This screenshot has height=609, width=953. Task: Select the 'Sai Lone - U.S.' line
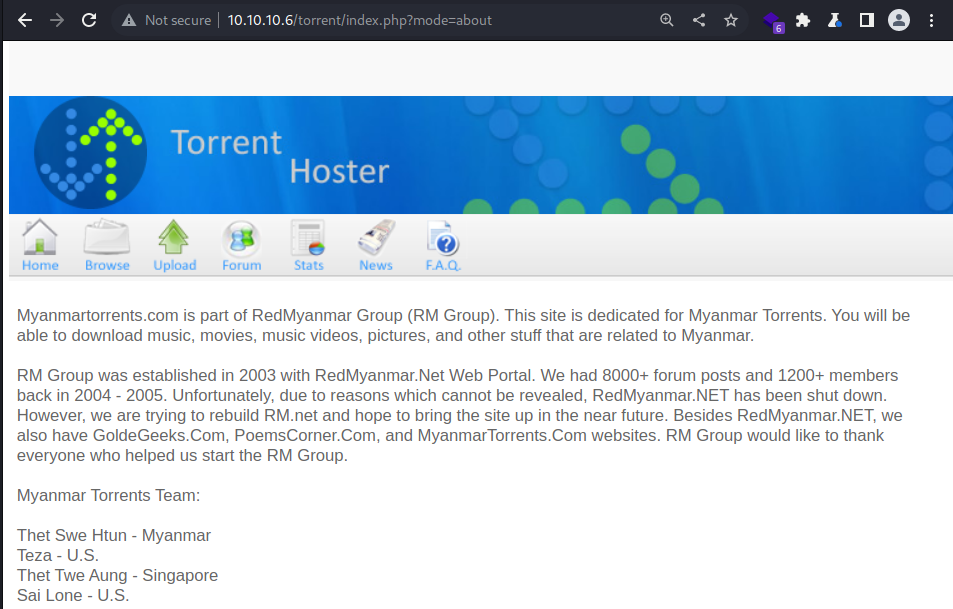coord(73,596)
